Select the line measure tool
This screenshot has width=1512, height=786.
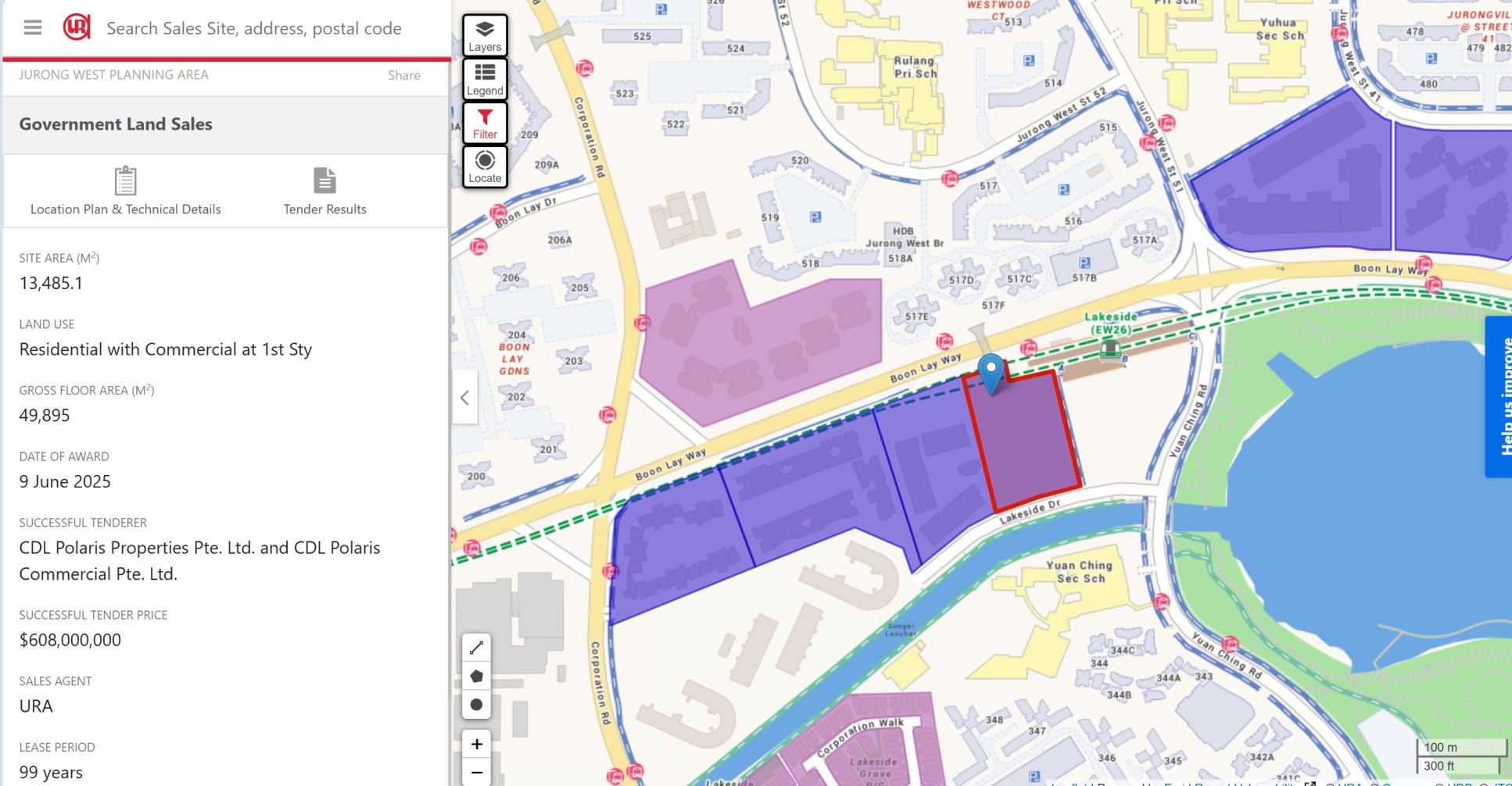[x=476, y=648]
